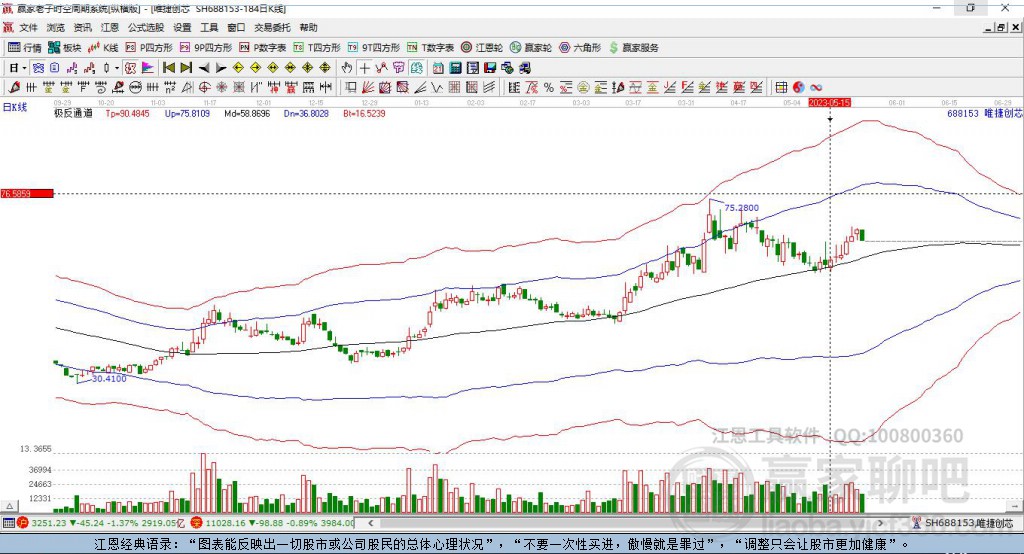1024x554 pixels.
Task: Open the 文件 menu
Action: click(x=29, y=27)
